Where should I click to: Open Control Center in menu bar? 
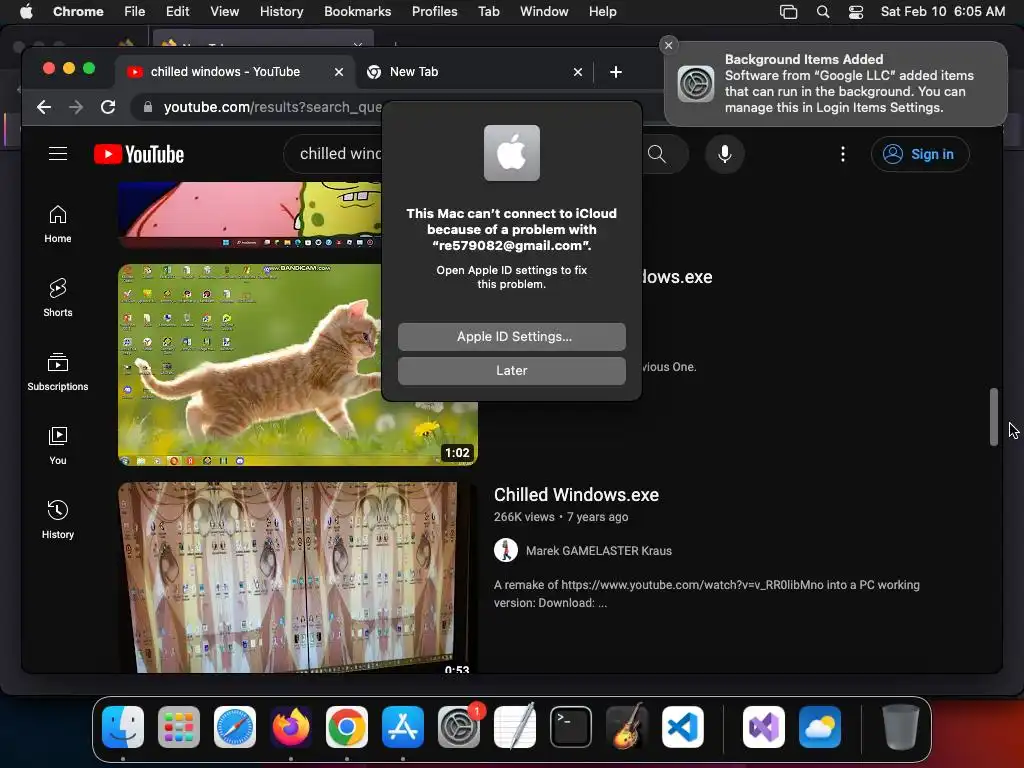point(856,11)
